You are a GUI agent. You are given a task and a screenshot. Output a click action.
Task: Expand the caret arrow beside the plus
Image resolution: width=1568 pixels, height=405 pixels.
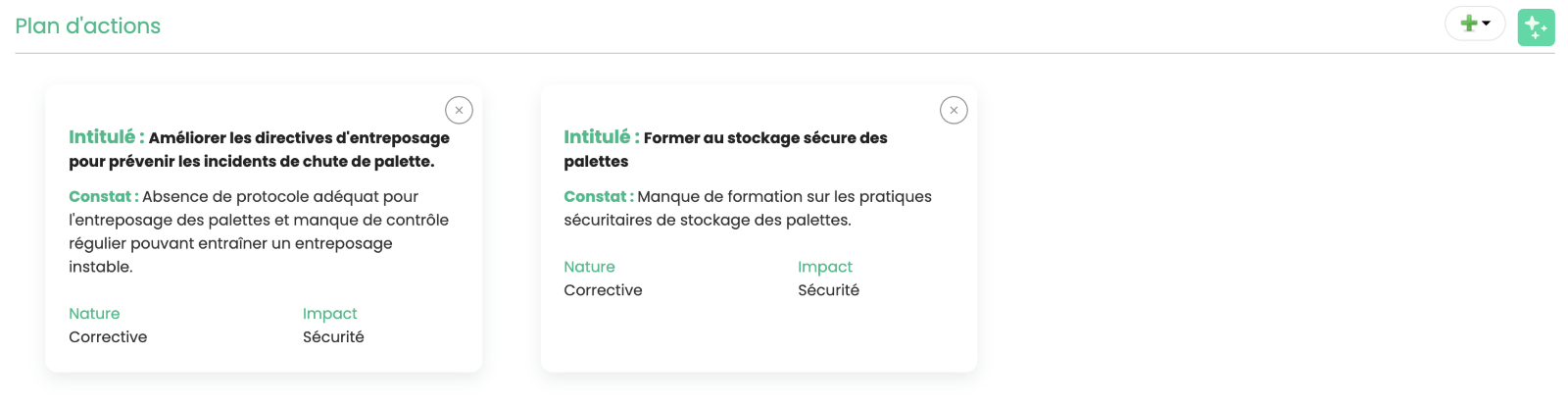click(x=1487, y=24)
